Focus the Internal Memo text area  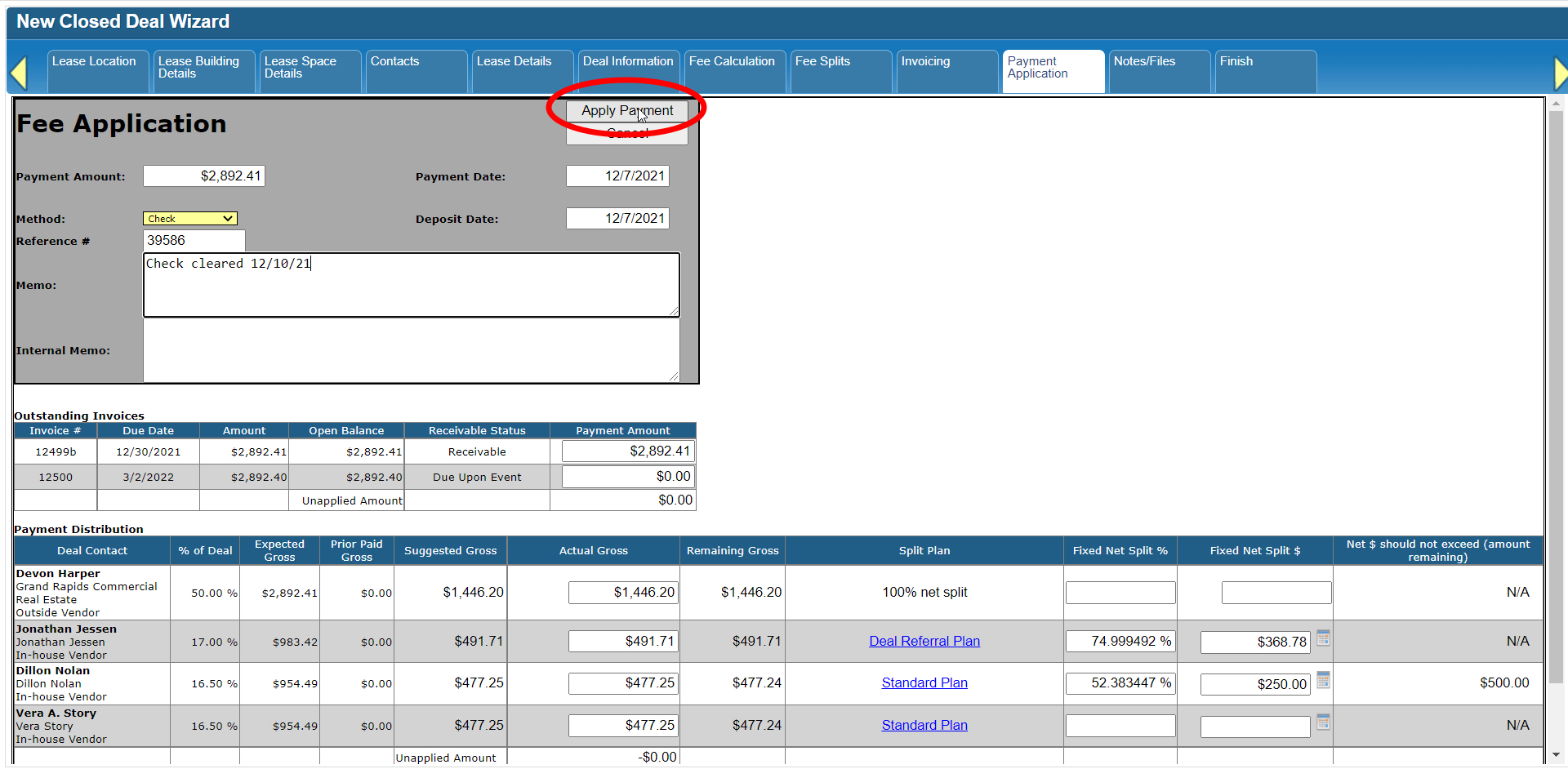tap(411, 350)
